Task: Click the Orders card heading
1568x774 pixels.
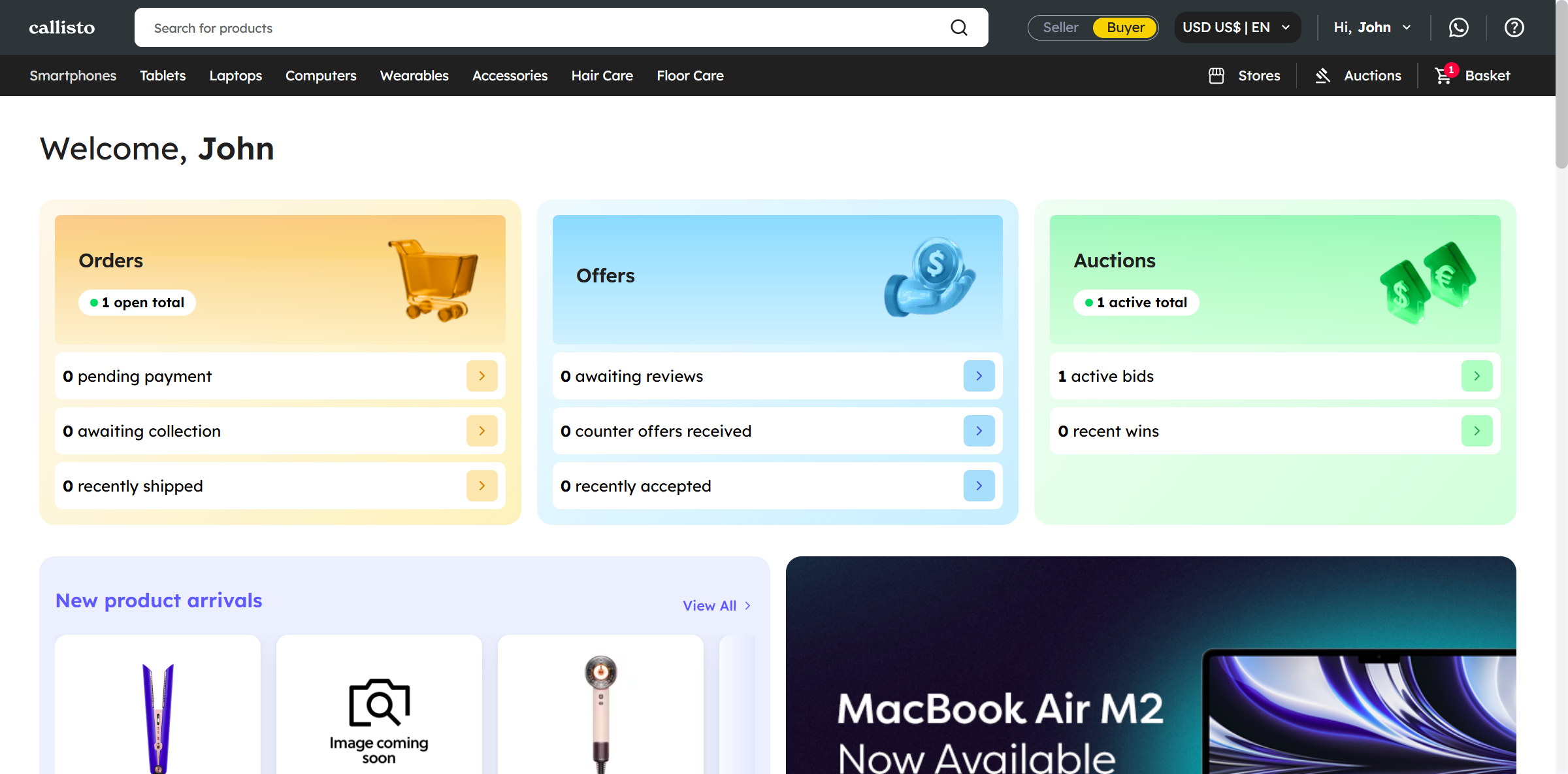Action: tap(111, 260)
